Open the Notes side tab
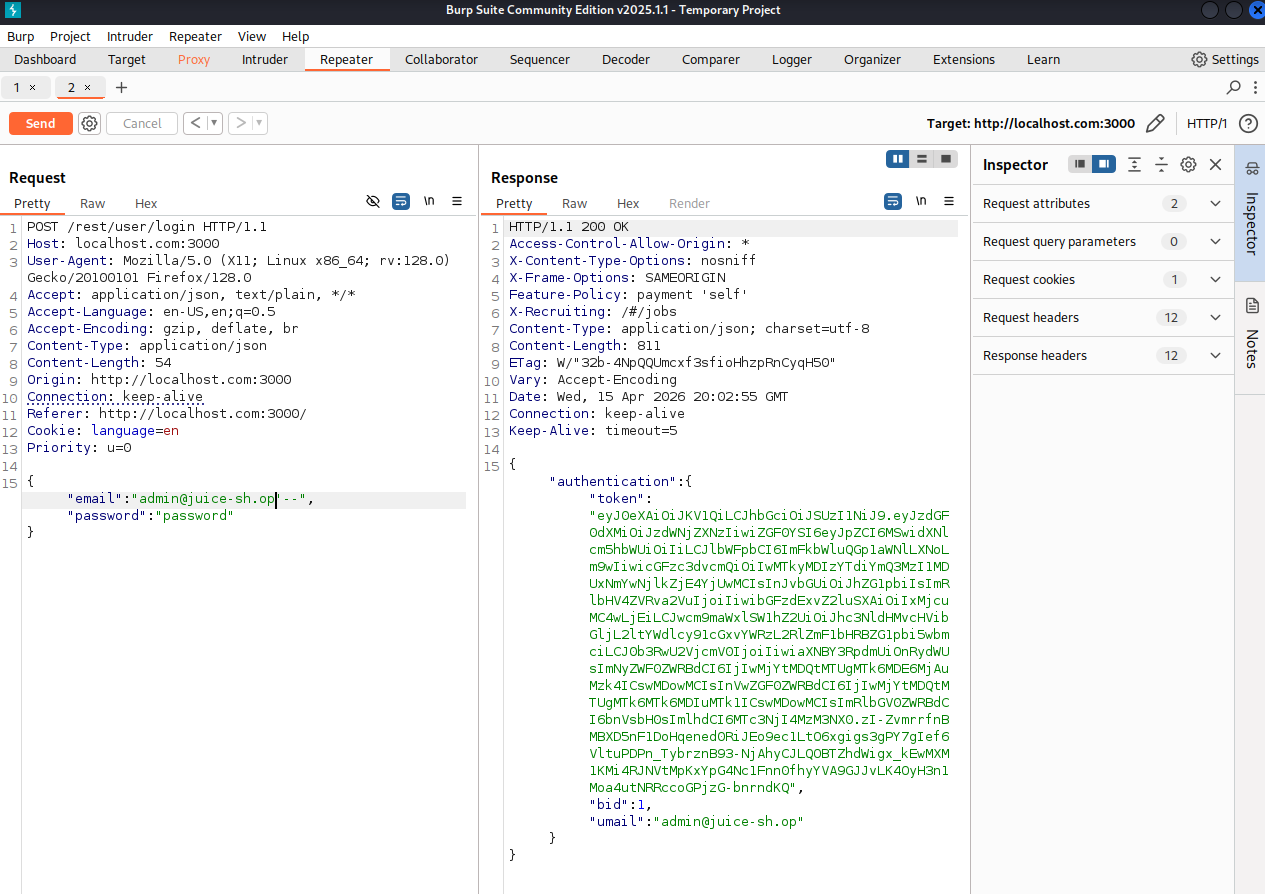The width and height of the screenshot is (1265, 894). click(x=1251, y=336)
